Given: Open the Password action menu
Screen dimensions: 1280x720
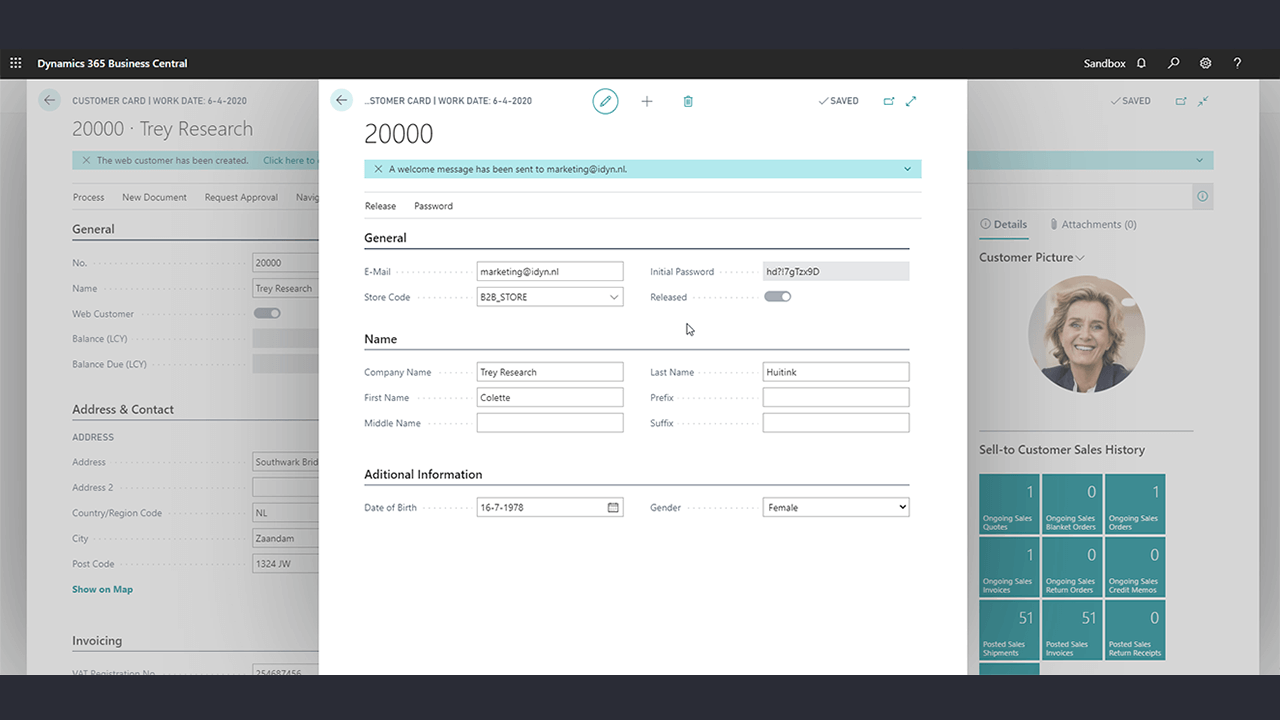Looking at the screenshot, I should coord(433,206).
